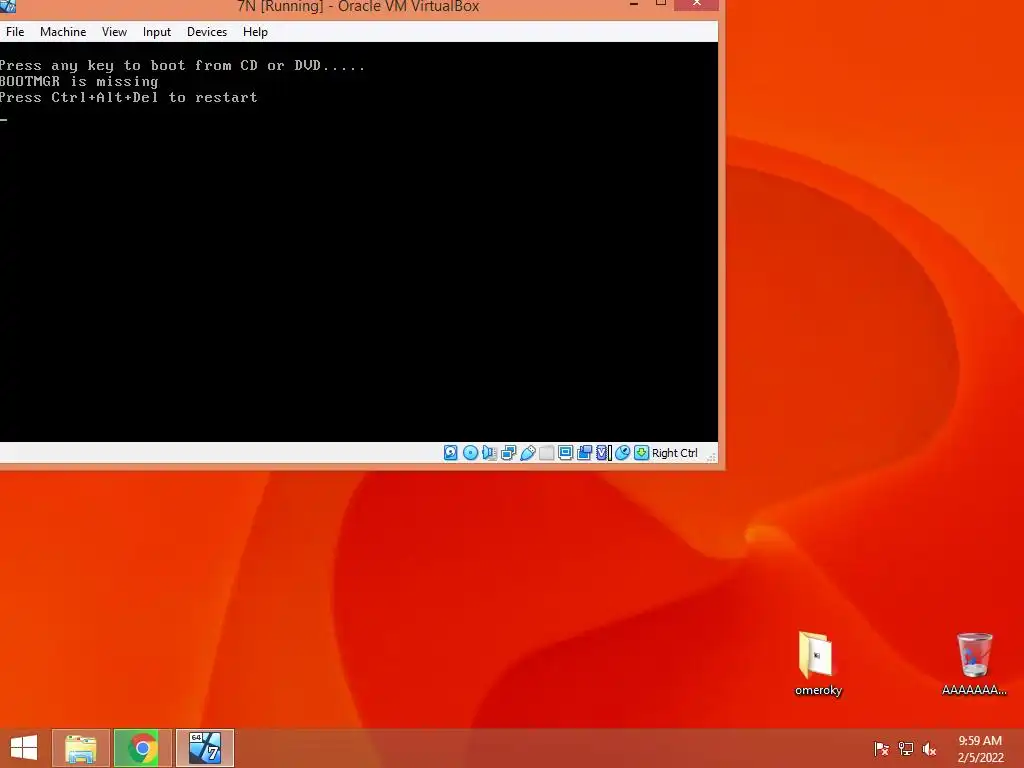Open the Devices menu
The height and width of the screenshot is (768, 1024).
click(207, 31)
